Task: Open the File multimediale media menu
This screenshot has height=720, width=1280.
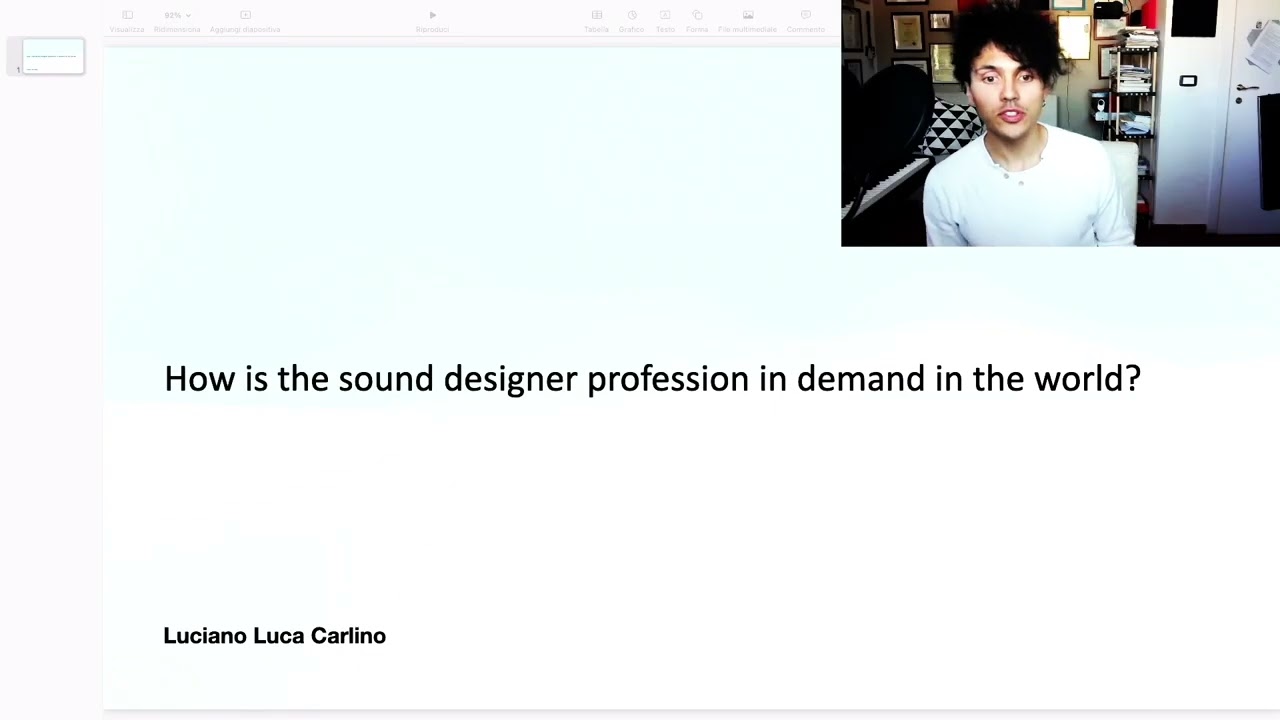Action: pos(747,21)
